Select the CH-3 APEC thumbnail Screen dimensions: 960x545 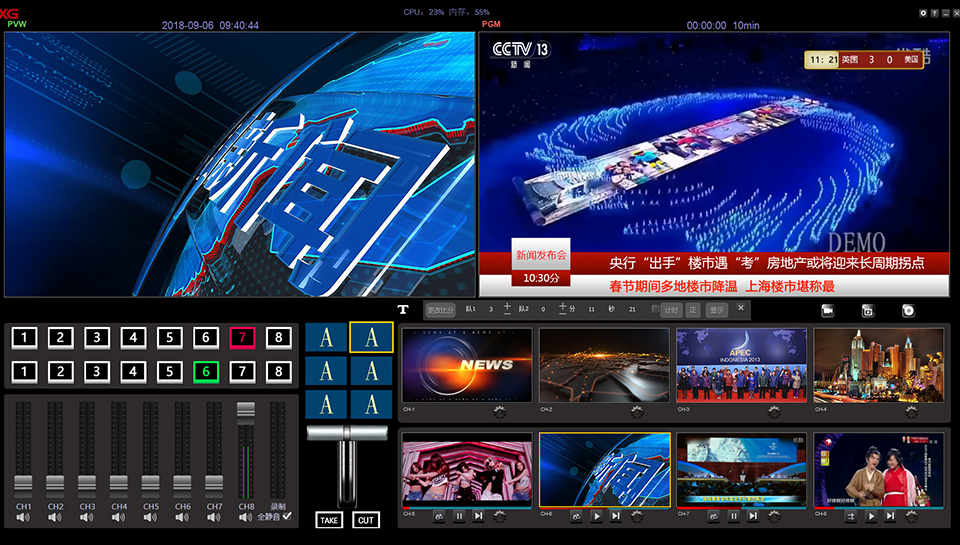(741, 365)
